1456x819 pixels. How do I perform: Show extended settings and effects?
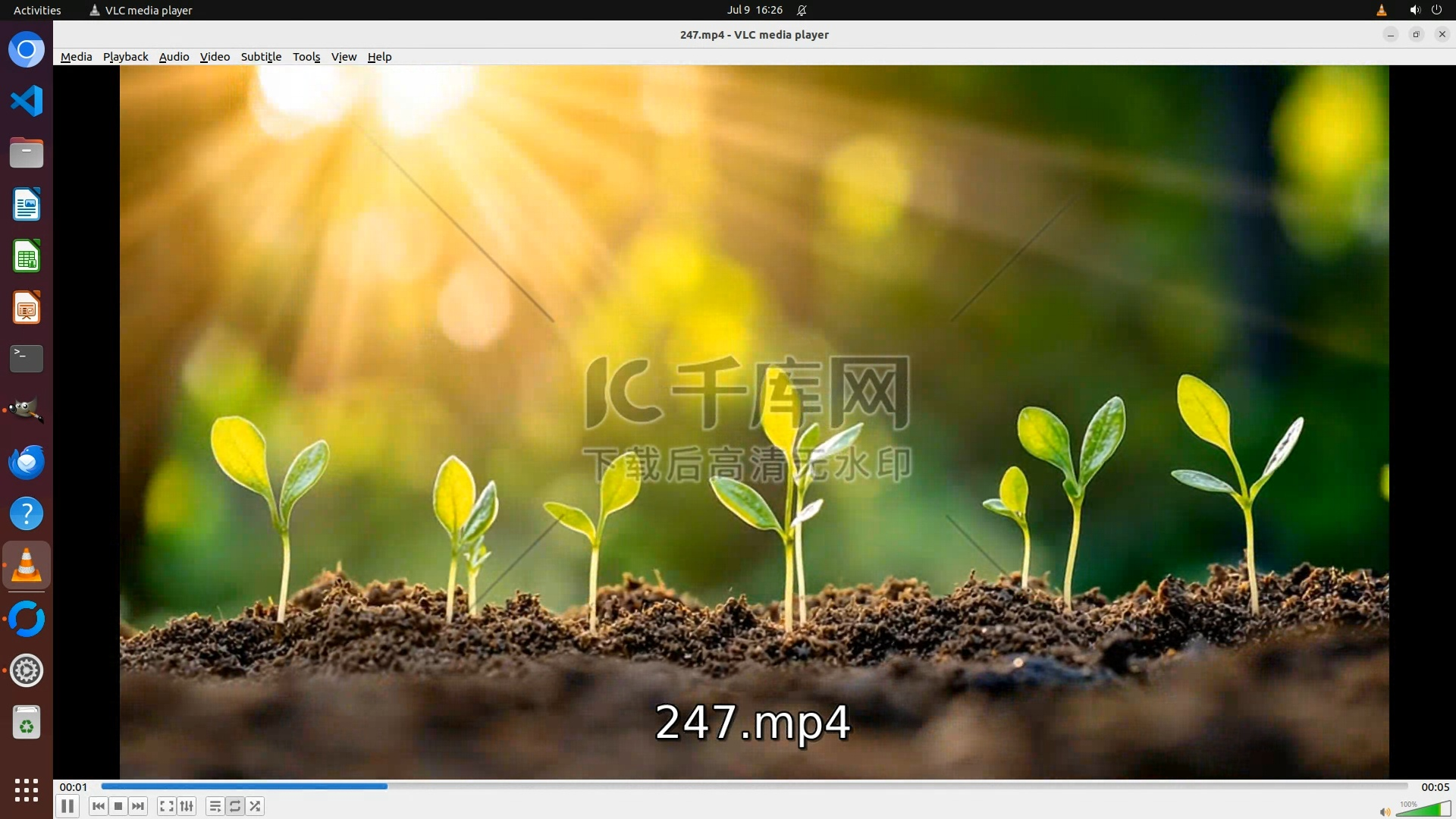pos(187,806)
